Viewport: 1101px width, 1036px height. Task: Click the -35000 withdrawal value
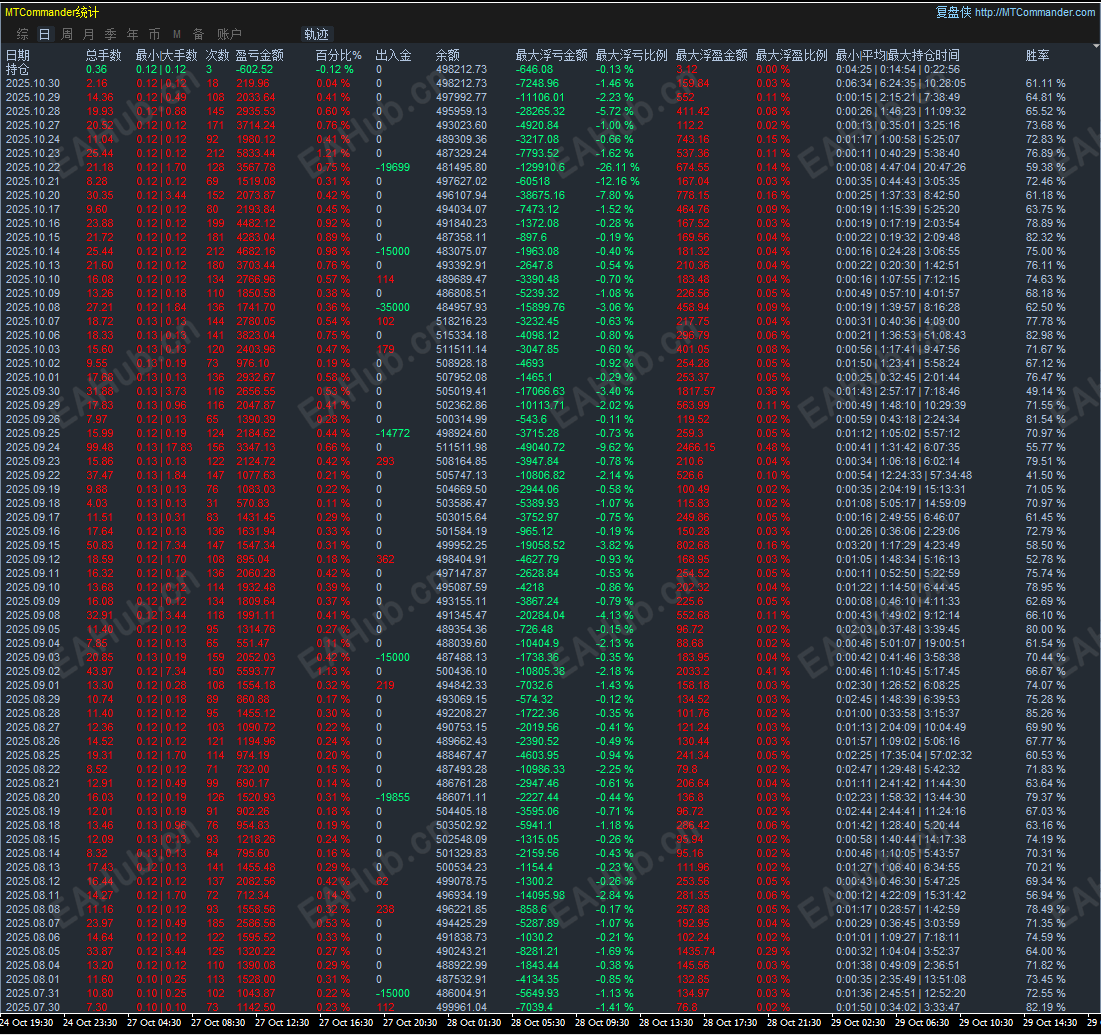tap(393, 307)
